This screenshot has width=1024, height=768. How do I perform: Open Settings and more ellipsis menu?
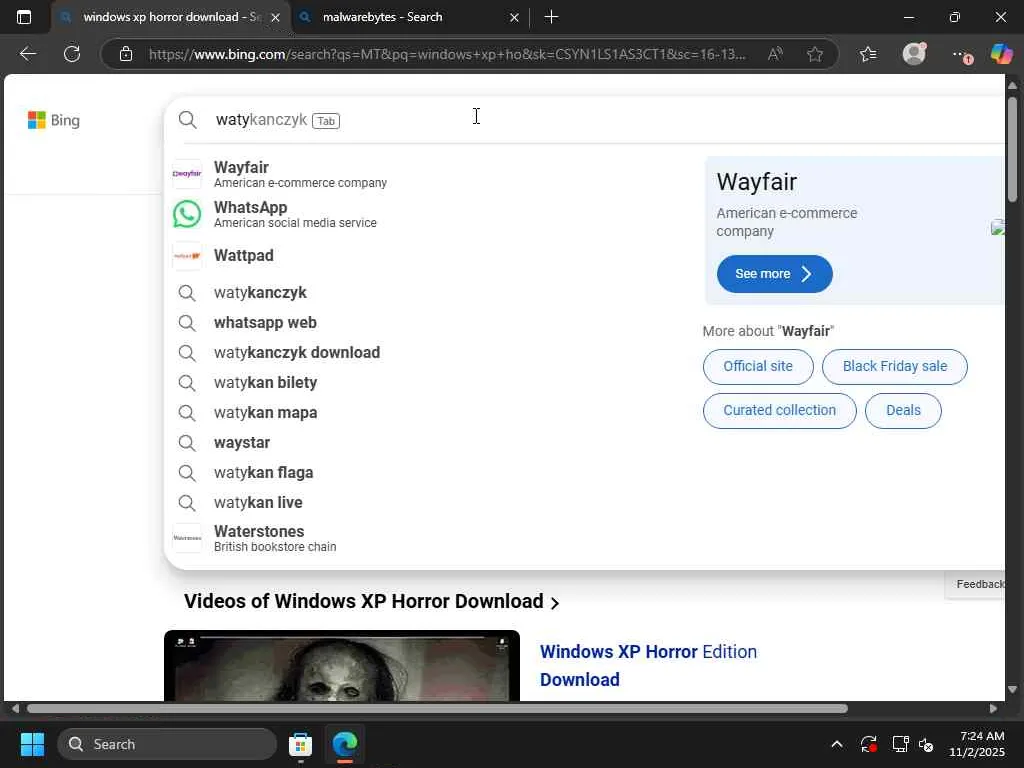[x=961, y=55]
